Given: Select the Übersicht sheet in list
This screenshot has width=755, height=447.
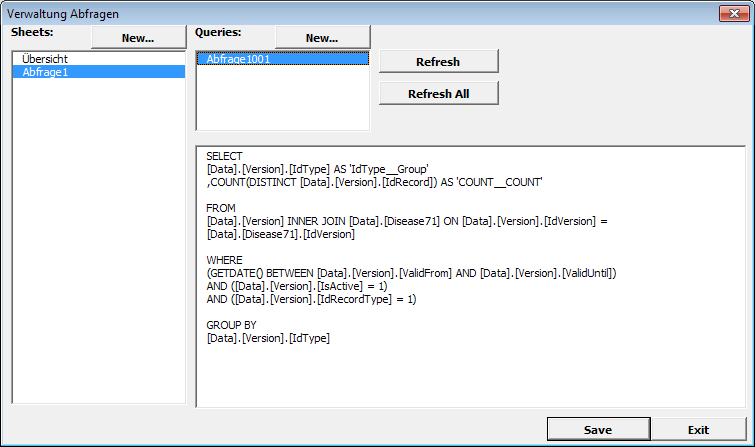Looking at the screenshot, I should (x=45, y=59).
